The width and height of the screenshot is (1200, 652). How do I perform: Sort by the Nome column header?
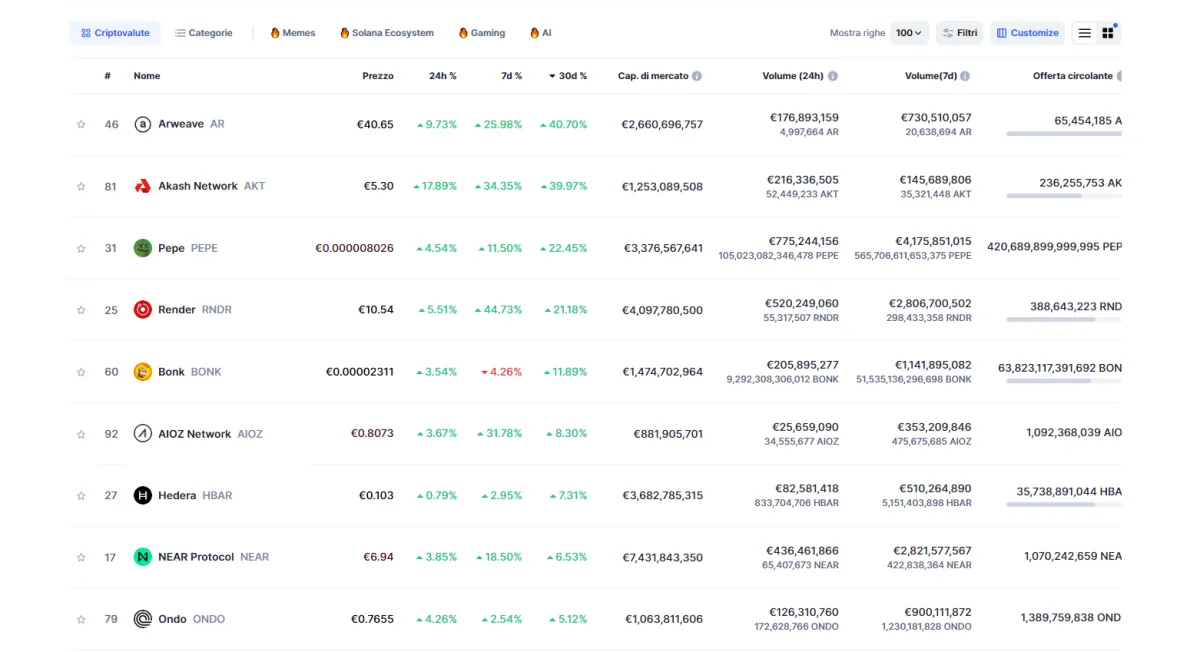(147, 76)
